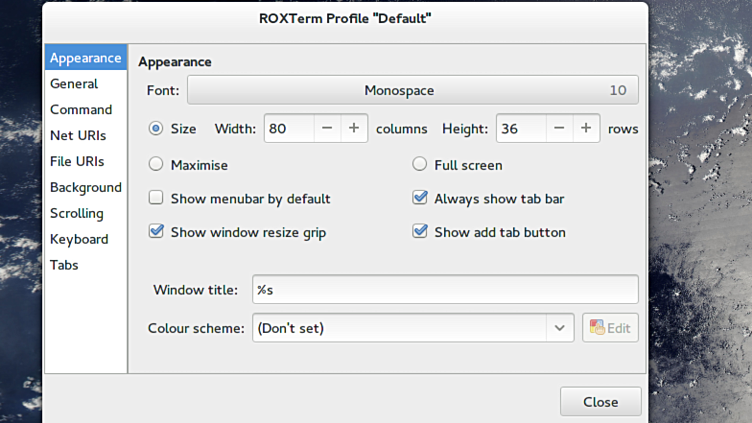This screenshot has width=752, height=423.
Task: Decrease the Width columns value
Action: (x=329, y=128)
